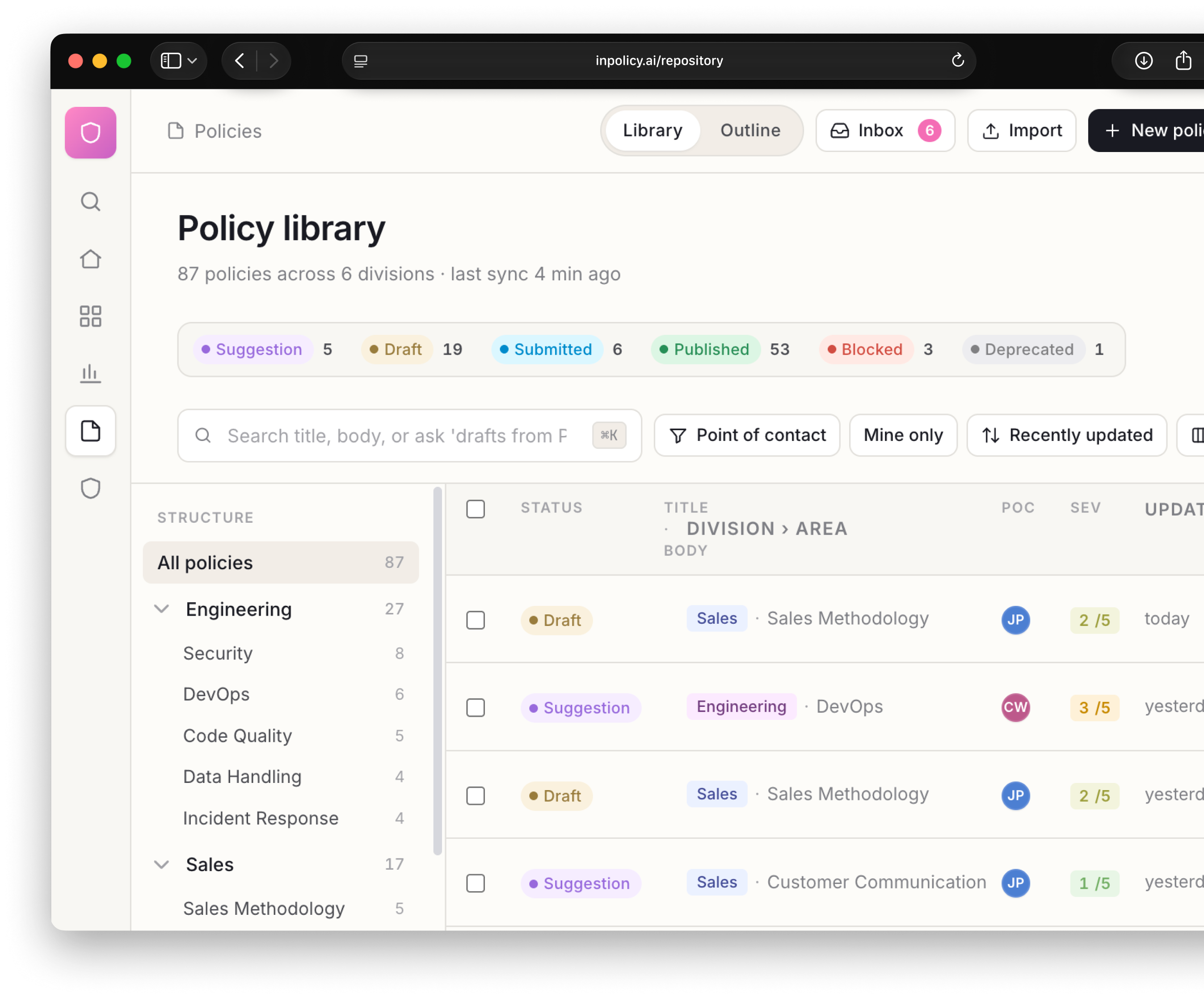Toggle the Mine only filter
The width and height of the screenshot is (1204, 998).
pos(903,436)
